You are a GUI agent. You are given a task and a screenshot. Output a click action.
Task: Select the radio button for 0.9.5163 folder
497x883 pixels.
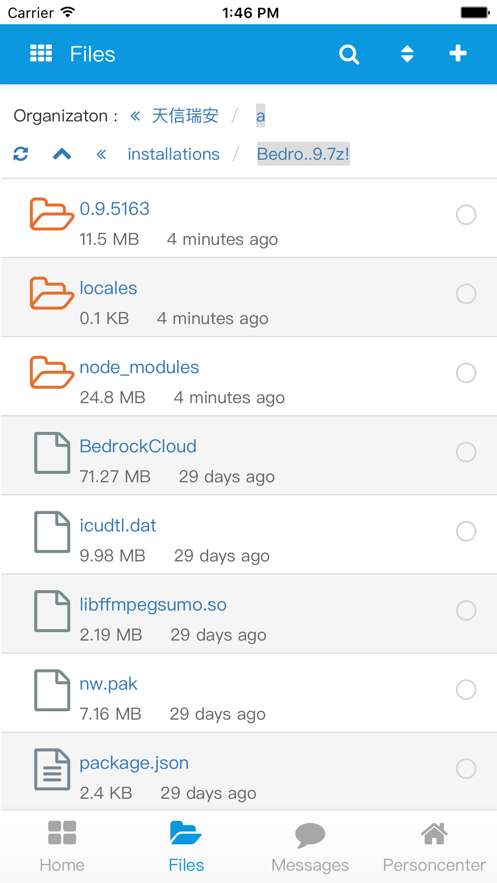(x=466, y=215)
